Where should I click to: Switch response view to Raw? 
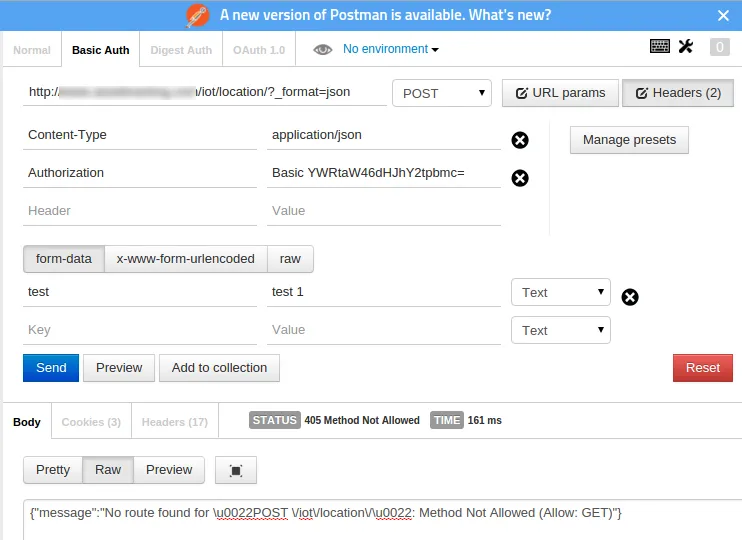pyautogui.click(x=108, y=470)
